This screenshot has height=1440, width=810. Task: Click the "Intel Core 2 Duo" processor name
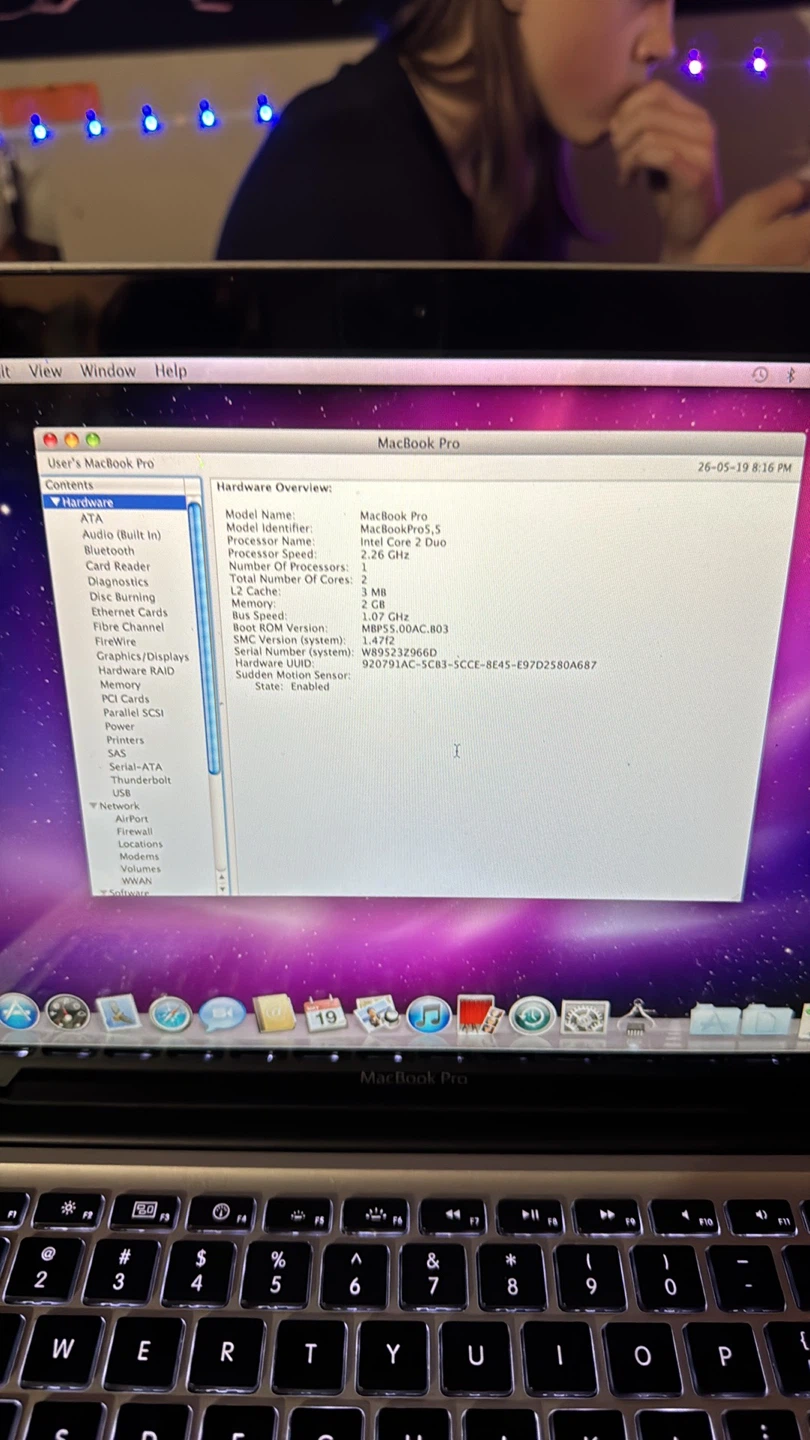[x=403, y=542]
